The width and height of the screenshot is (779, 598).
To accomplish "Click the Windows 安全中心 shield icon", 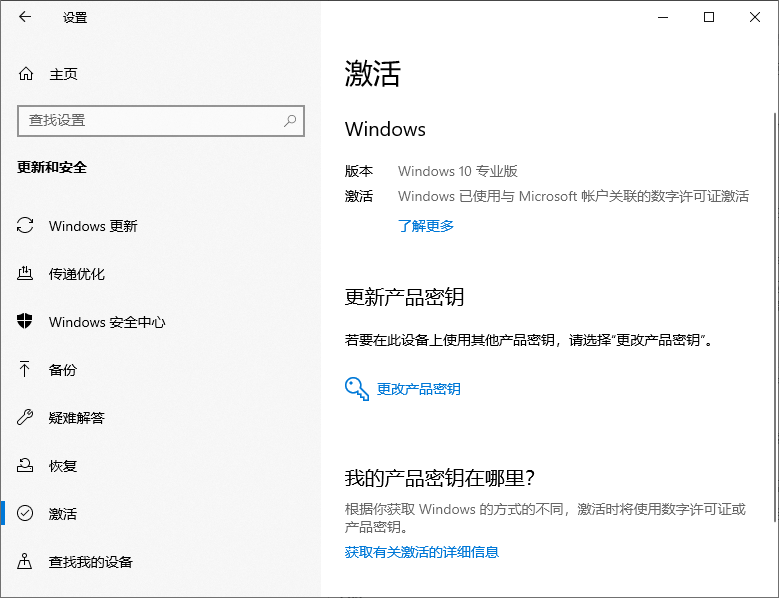I will 26,322.
